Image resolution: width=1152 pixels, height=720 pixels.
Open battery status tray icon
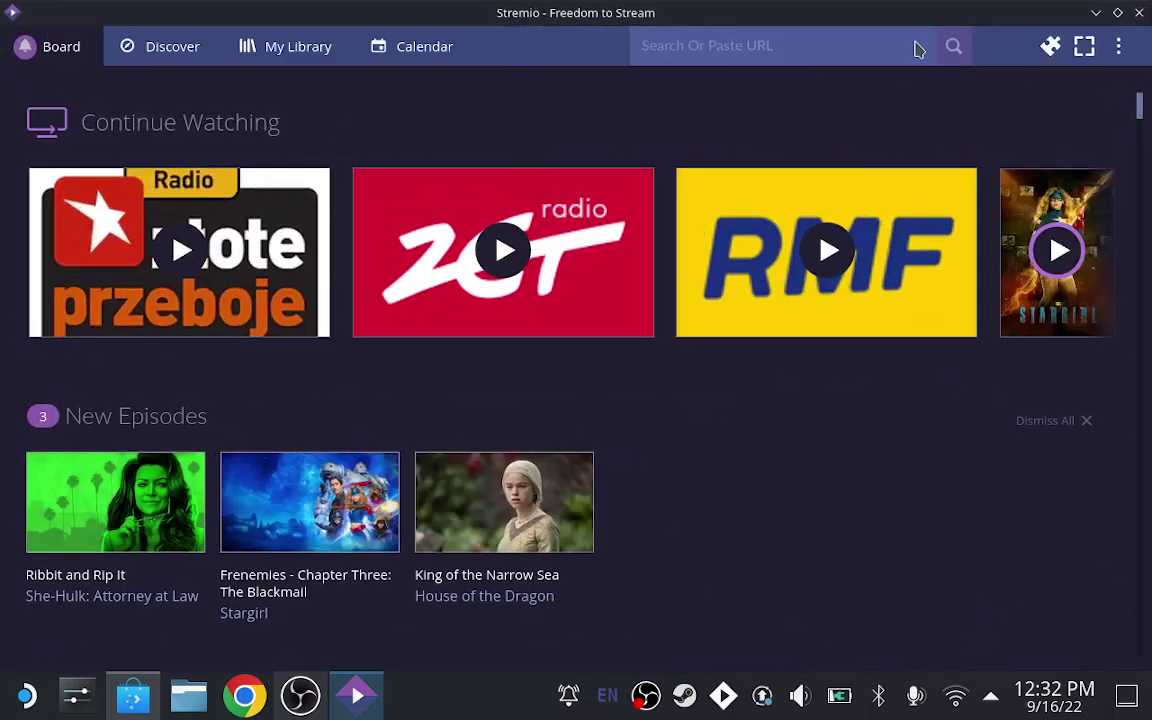tap(839, 695)
